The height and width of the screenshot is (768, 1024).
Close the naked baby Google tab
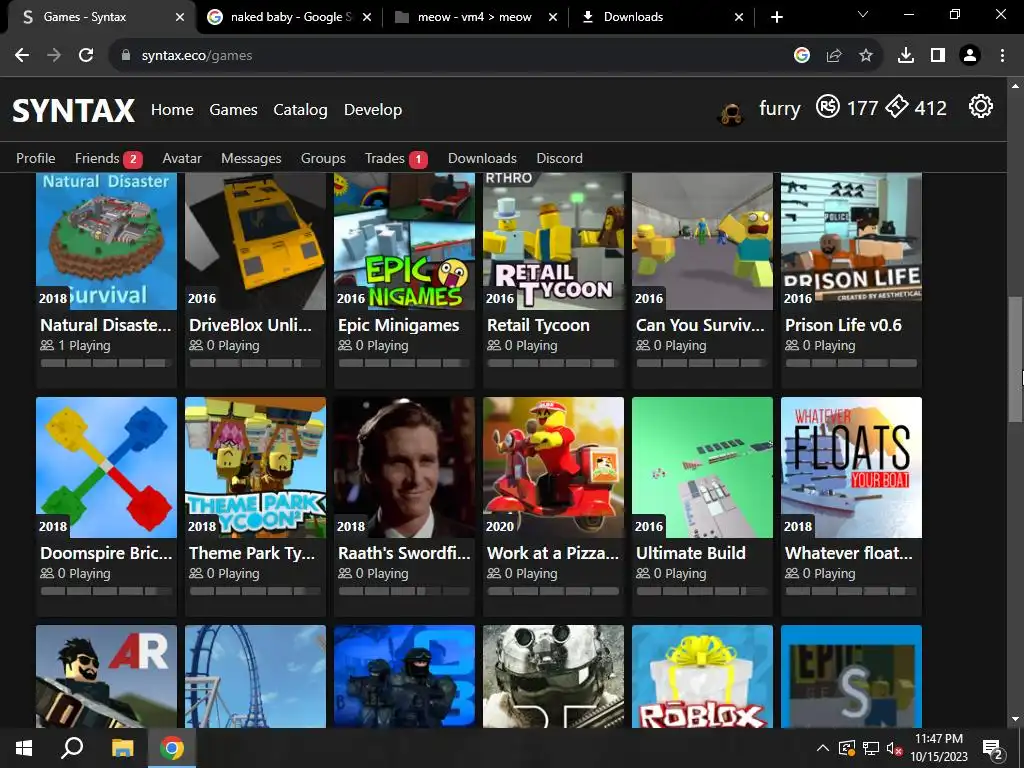tap(367, 17)
